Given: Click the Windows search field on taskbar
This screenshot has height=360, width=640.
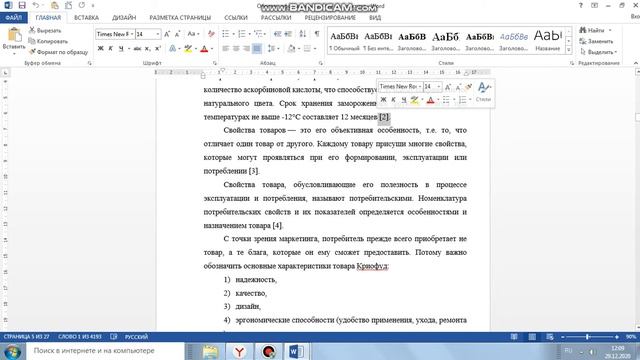Looking at the screenshot, I should [105, 351].
